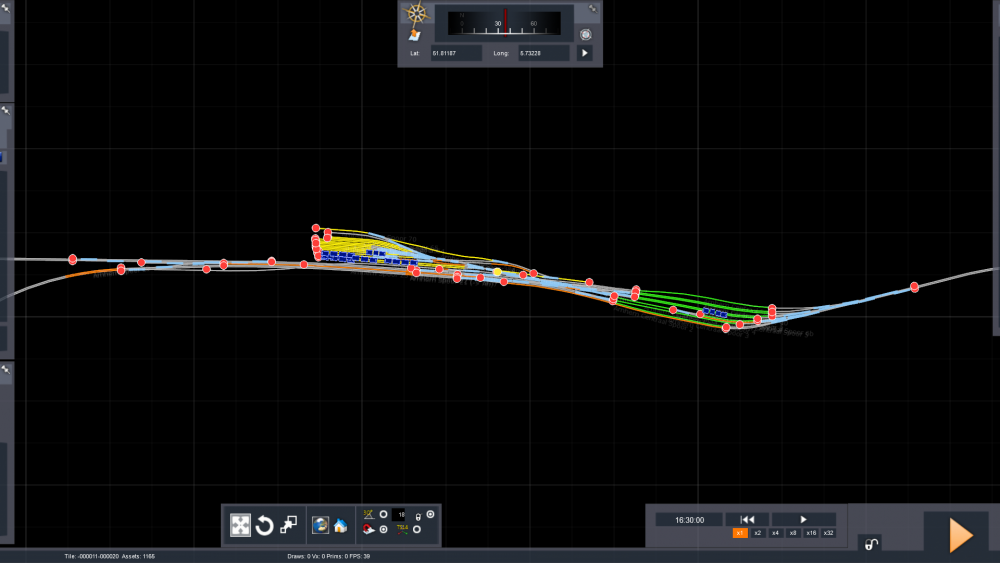Viewport: 1000px width, 563px height.
Task: Click the lifebuoy icon in the navigation panel
Action: pos(586,34)
